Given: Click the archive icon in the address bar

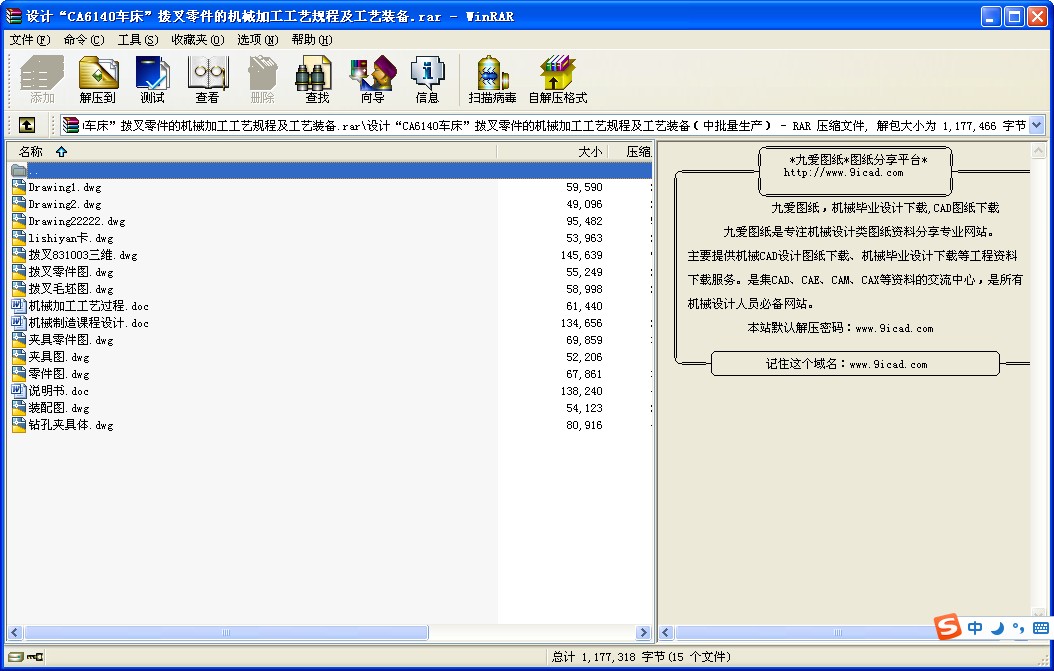Looking at the screenshot, I should tap(70, 125).
